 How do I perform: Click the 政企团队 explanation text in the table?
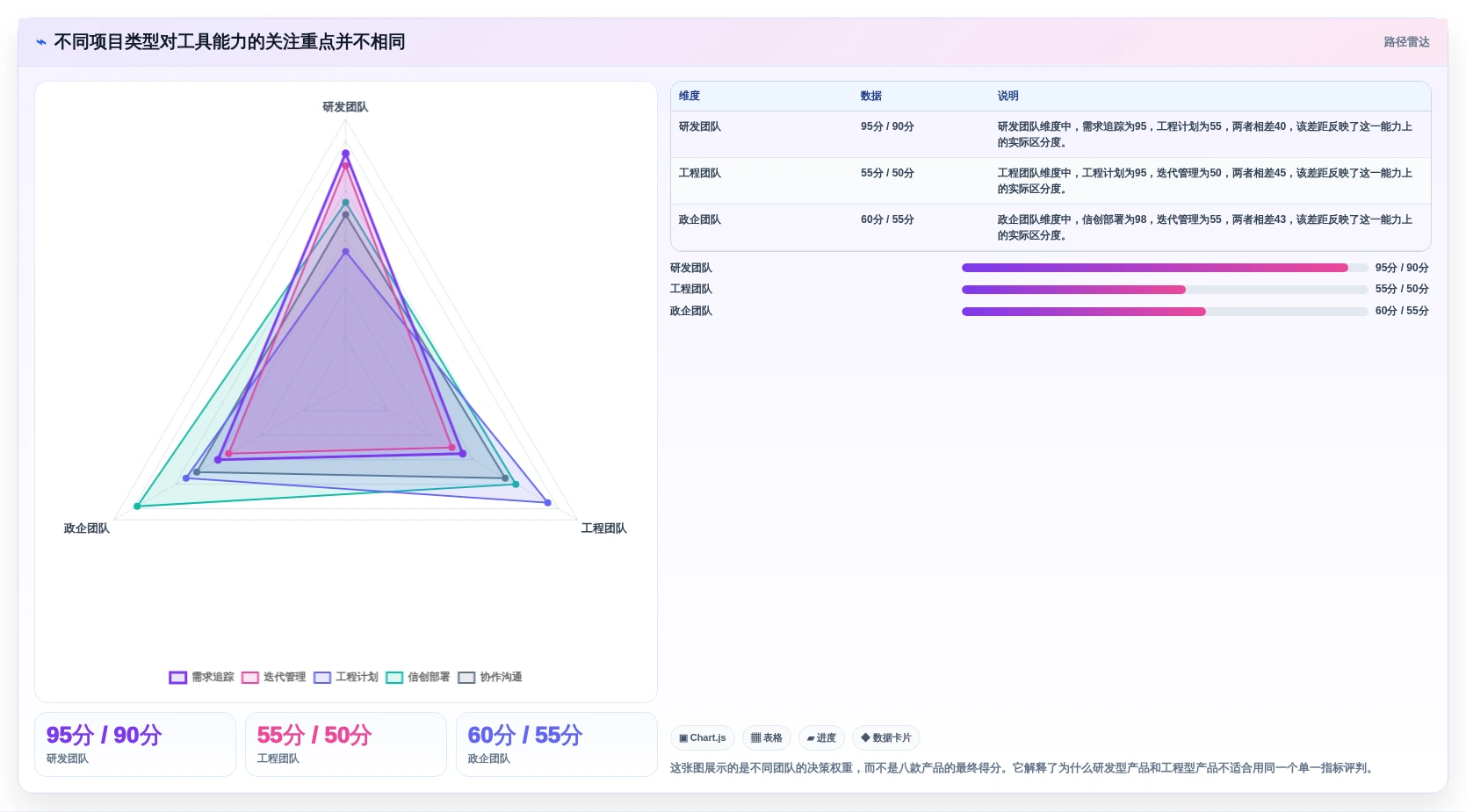[1205, 227]
